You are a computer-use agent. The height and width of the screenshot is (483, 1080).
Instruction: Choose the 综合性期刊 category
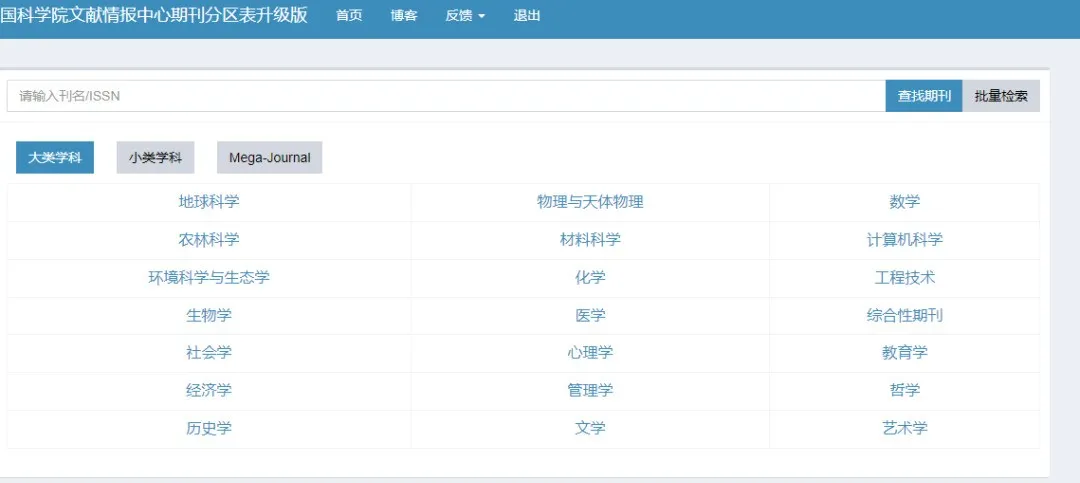click(x=904, y=315)
